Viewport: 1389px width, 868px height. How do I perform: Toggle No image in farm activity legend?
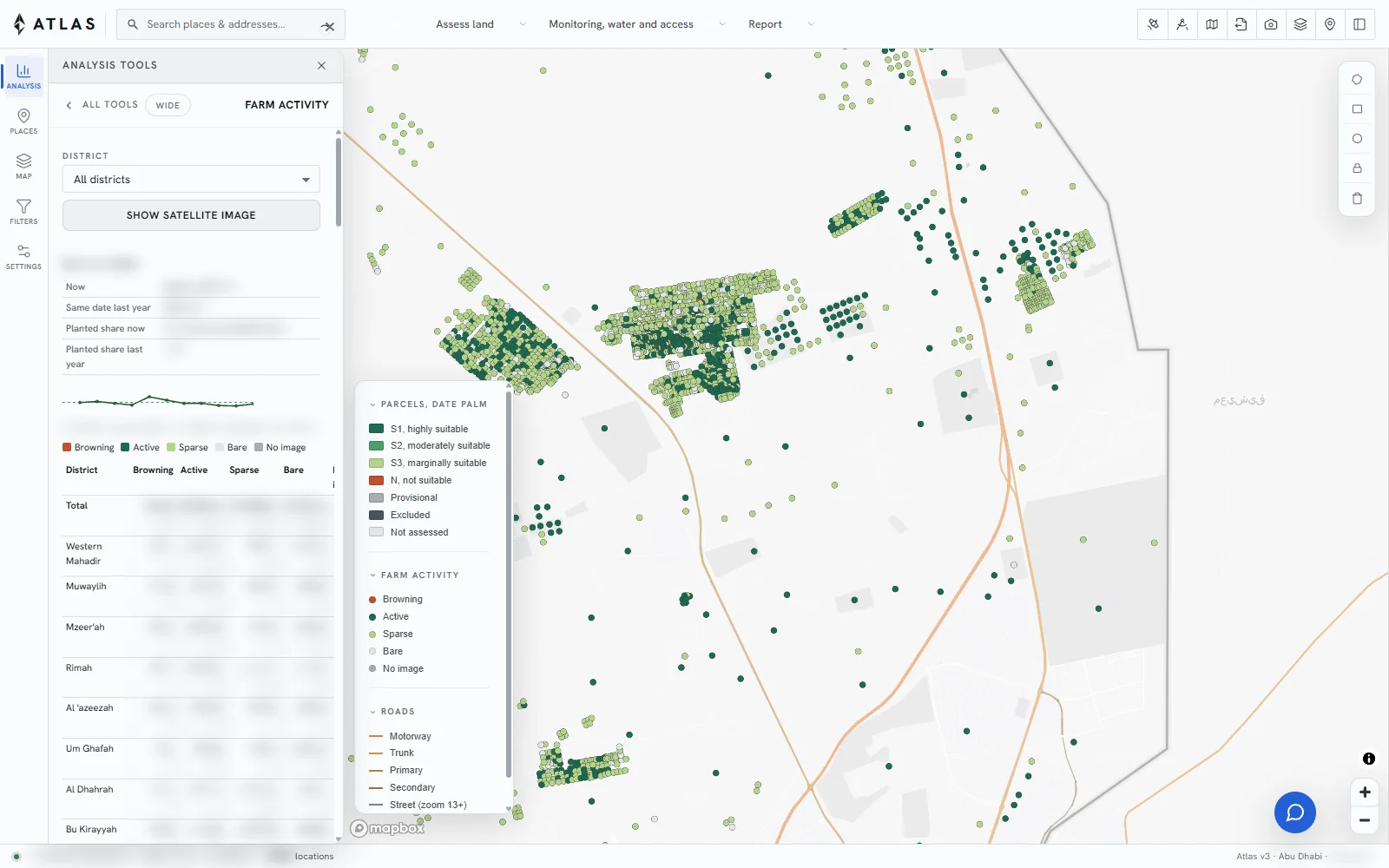pos(396,669)
